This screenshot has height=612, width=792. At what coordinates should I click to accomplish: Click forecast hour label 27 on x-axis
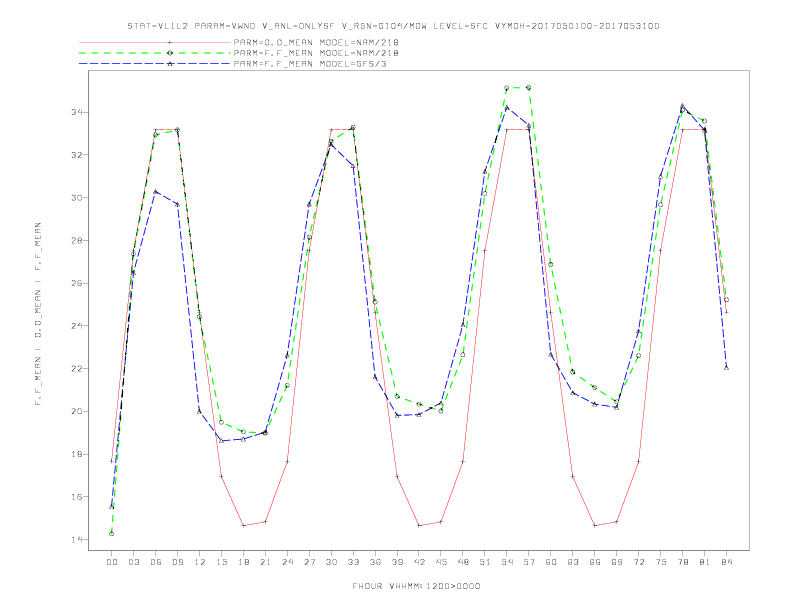pos(309,562)
